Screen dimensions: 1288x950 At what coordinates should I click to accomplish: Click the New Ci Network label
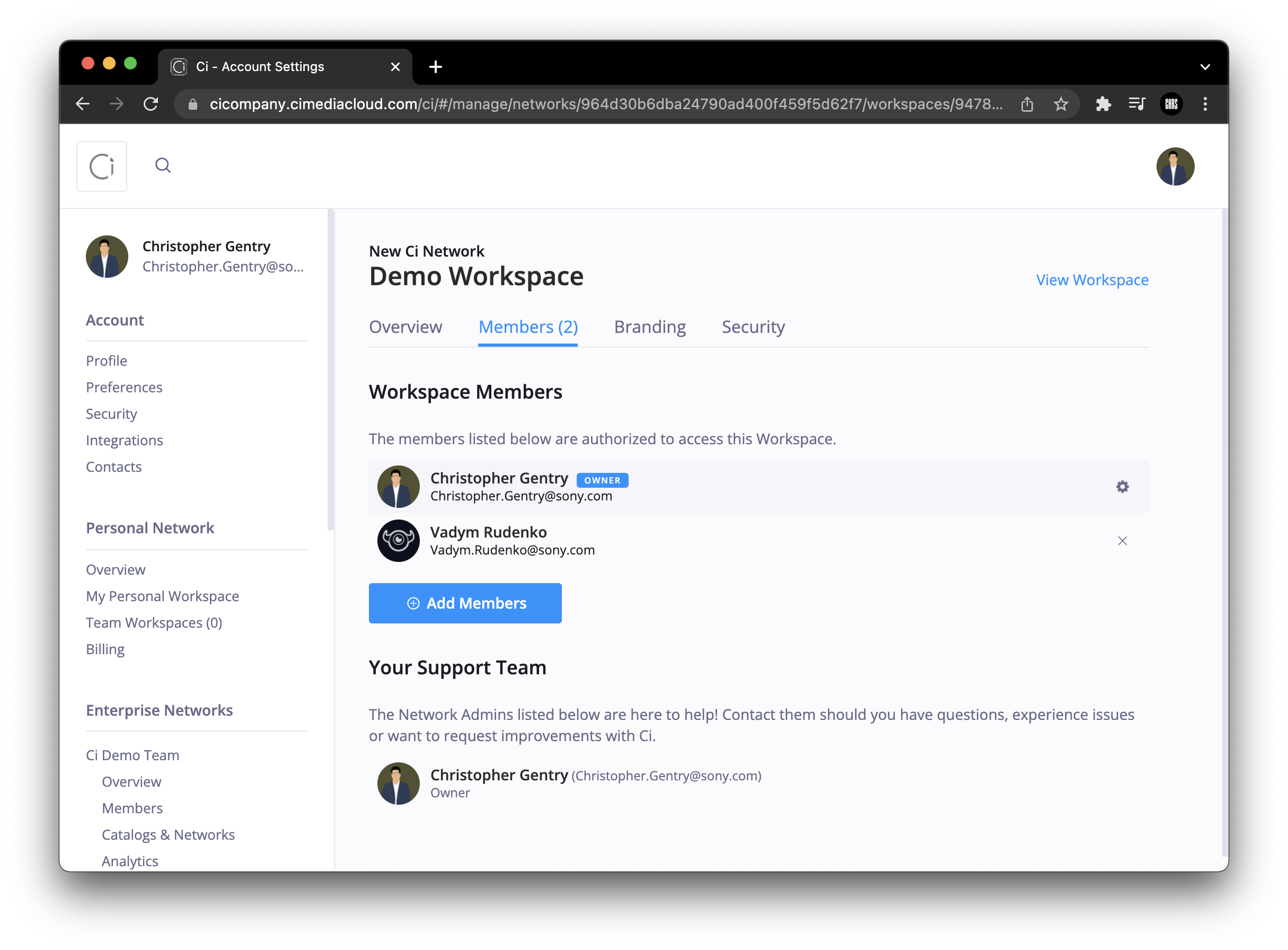pyautogui.click(x=426, y=251)
